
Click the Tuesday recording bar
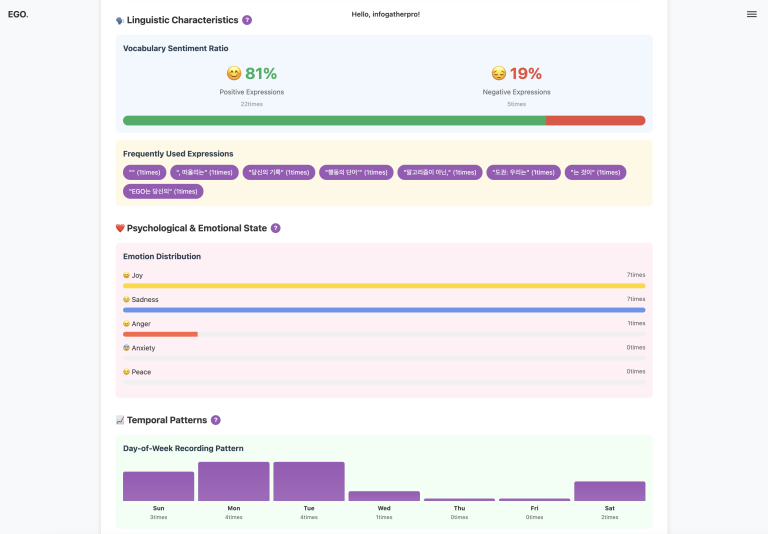[309, 481]
